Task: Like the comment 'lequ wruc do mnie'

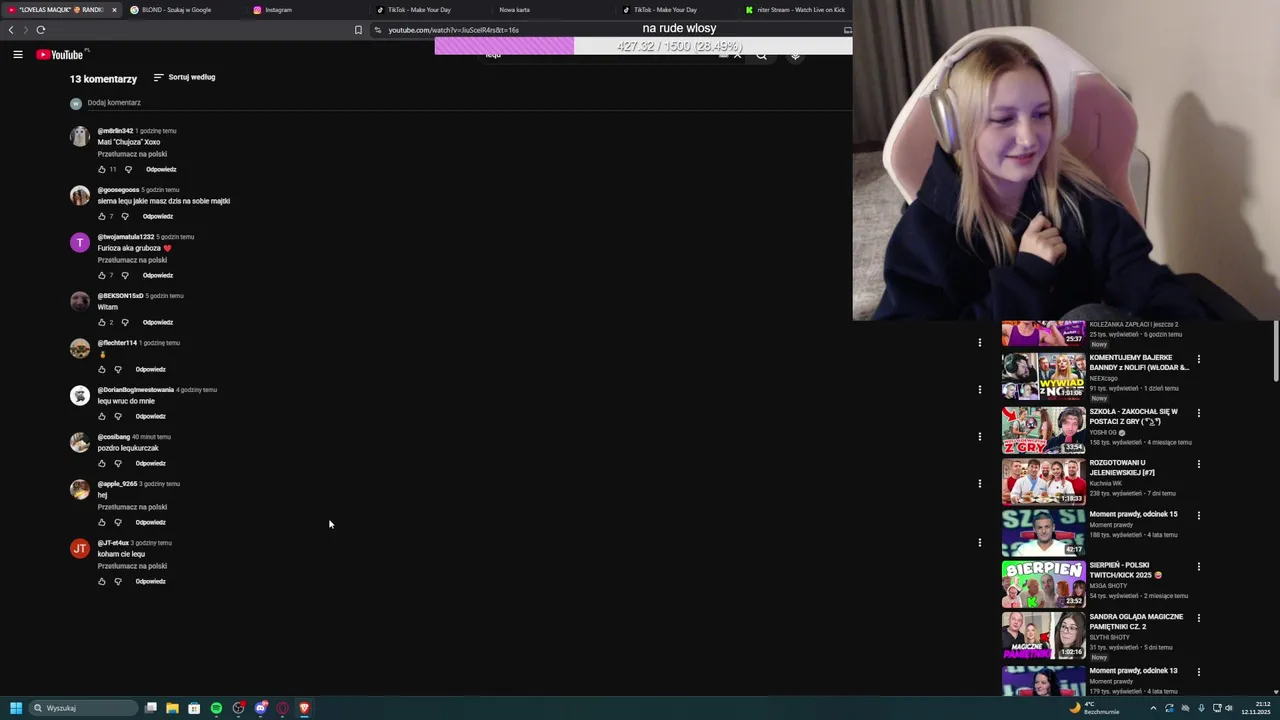Action: point(101,416)
